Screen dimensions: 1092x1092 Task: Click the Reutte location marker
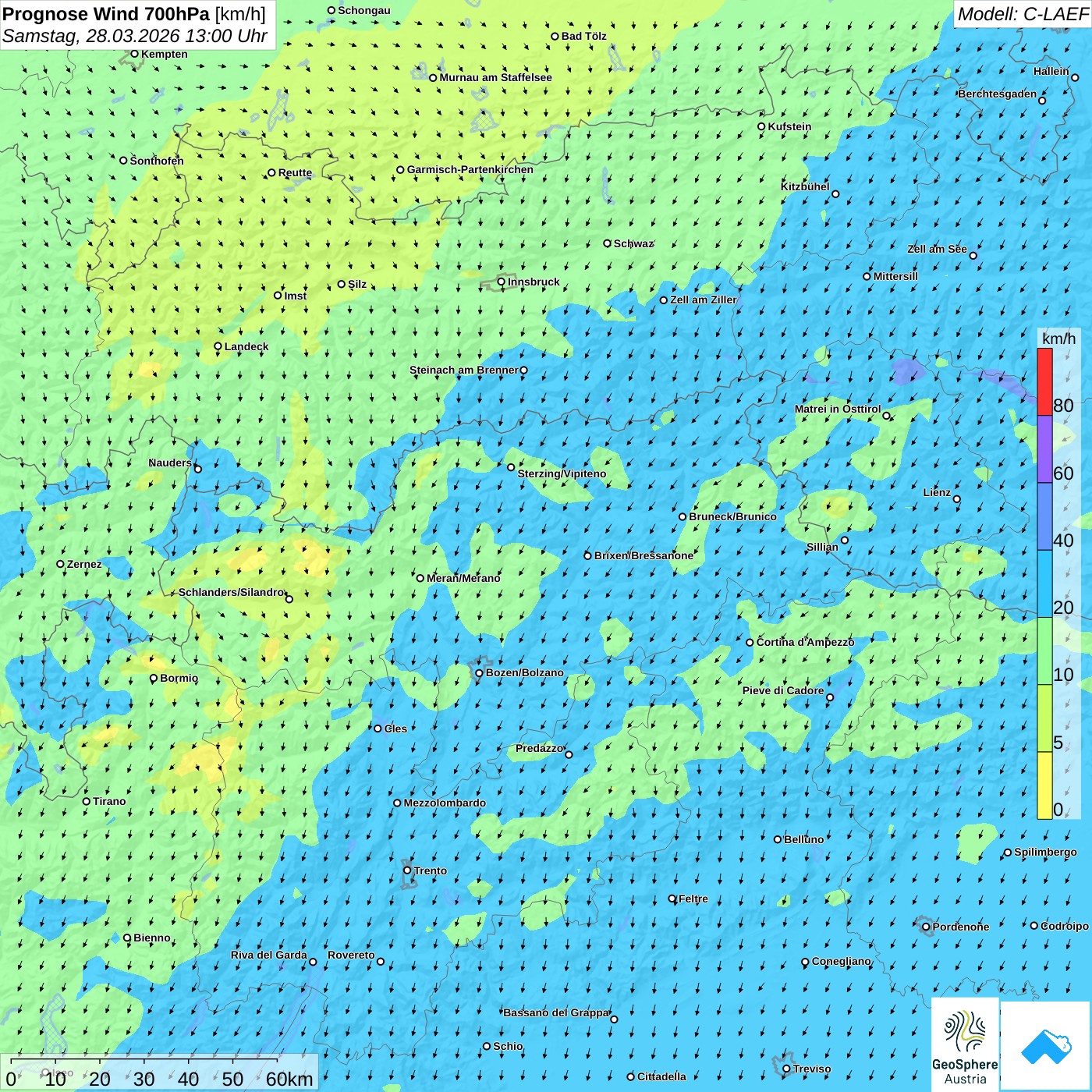[271, 173]
